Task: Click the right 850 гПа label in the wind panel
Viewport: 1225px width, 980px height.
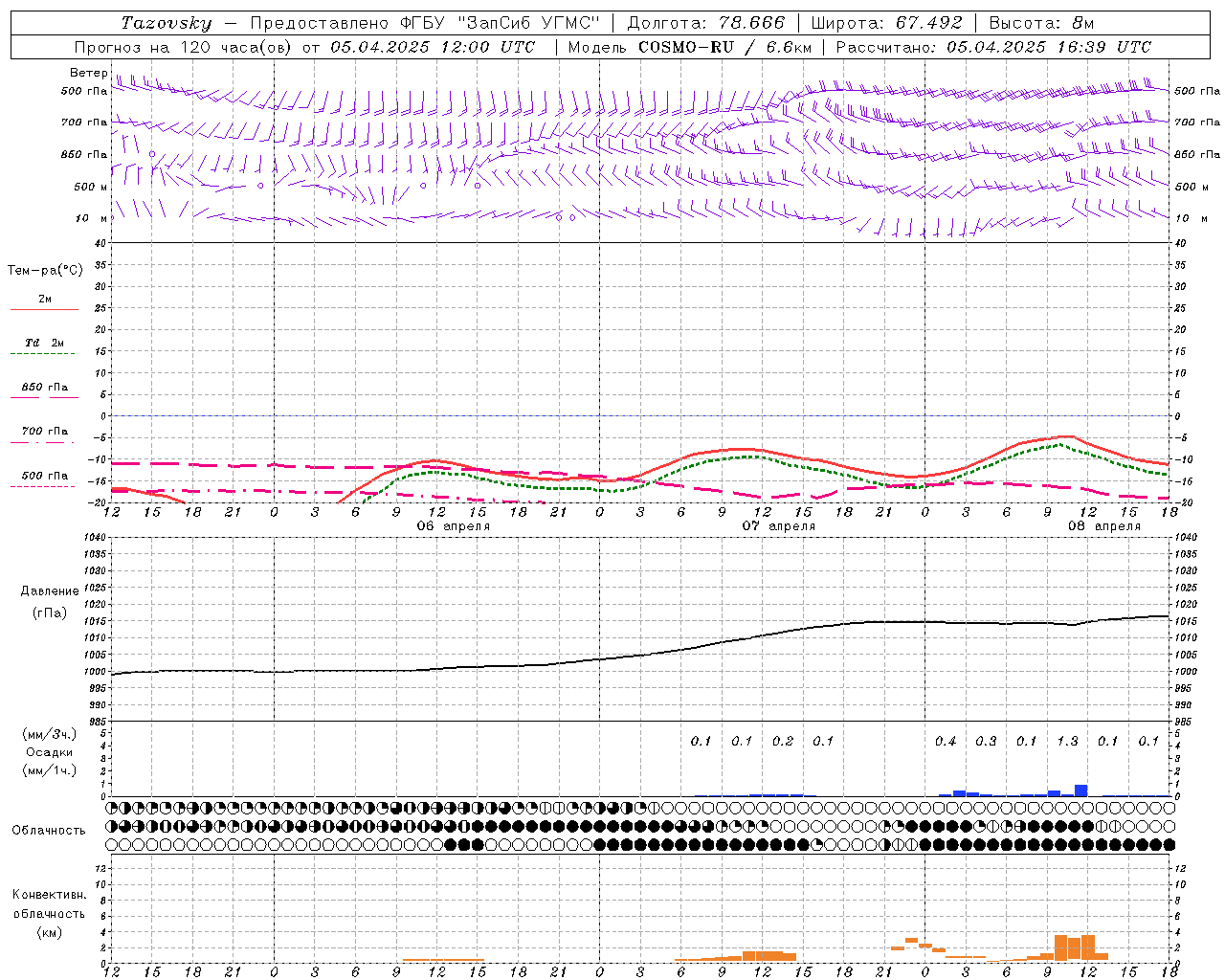Action: click(x=1197, y=154)
